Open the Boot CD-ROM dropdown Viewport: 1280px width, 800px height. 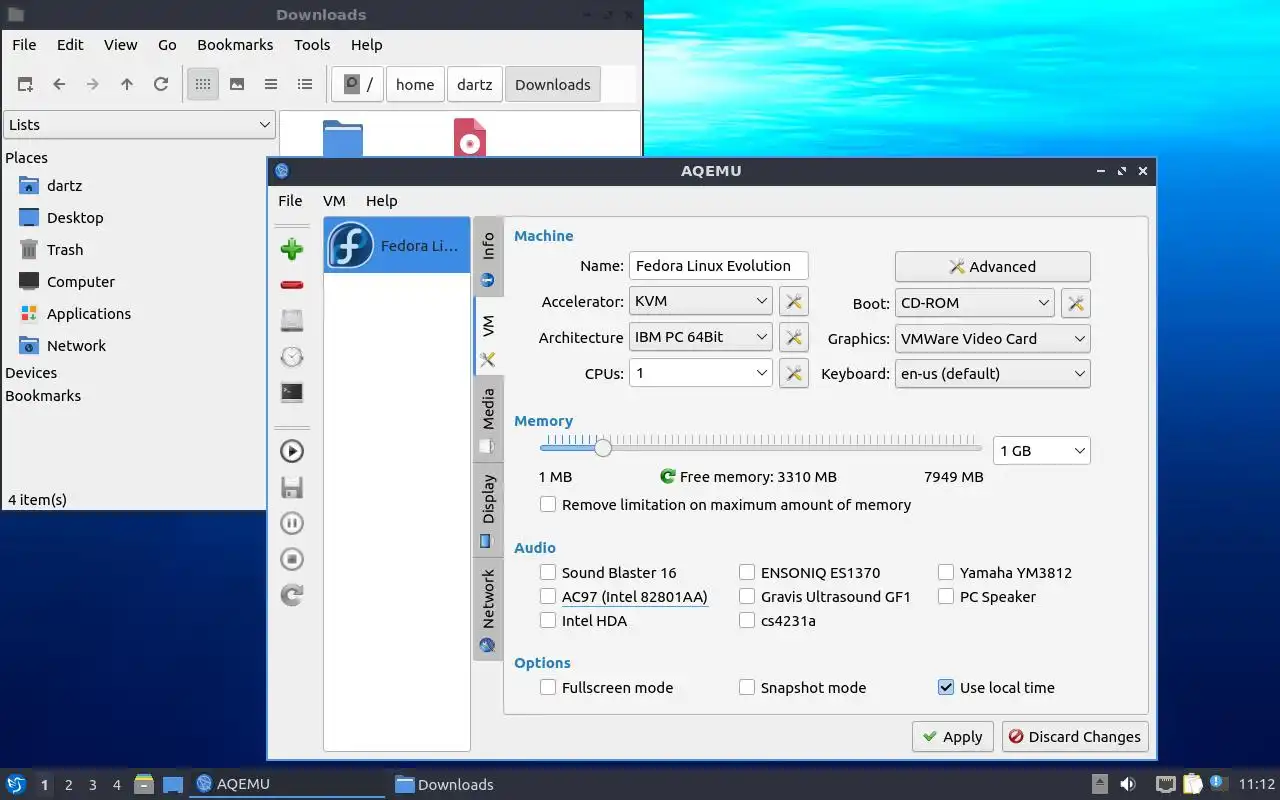975,303
